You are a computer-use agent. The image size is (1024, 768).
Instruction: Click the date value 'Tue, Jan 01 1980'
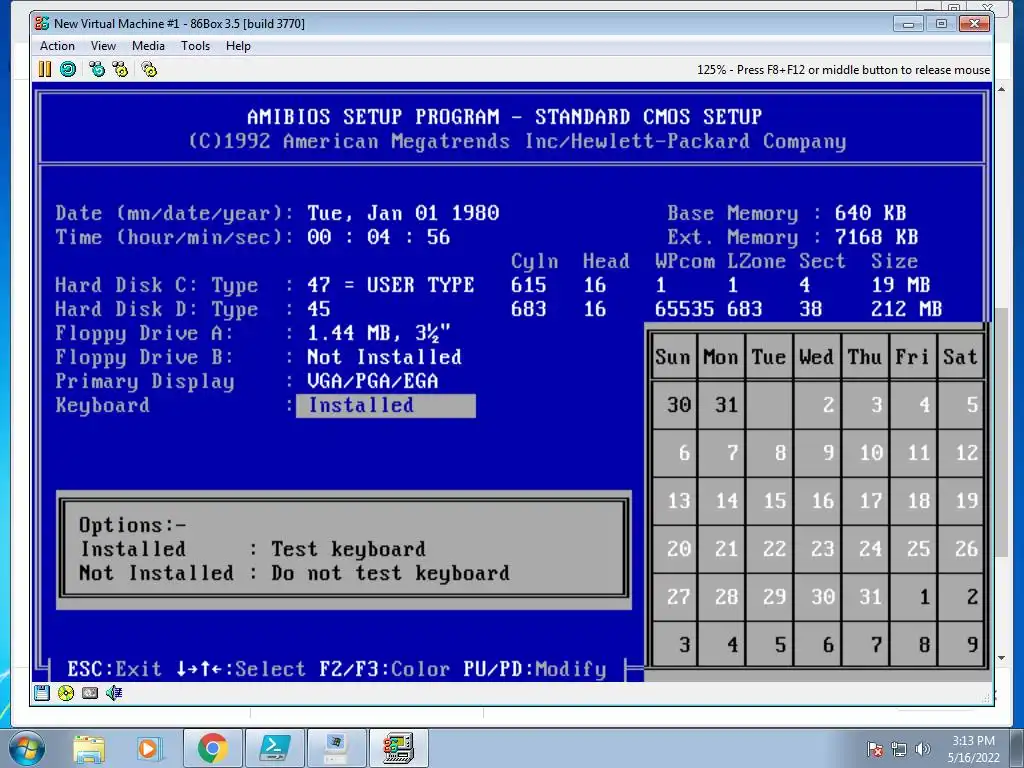click(x=403, y=214)
